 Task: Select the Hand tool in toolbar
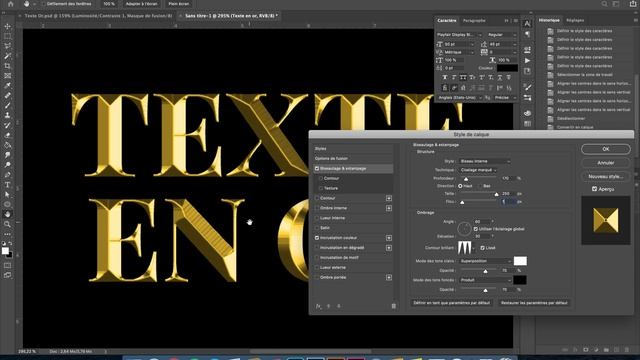point(7,214)
